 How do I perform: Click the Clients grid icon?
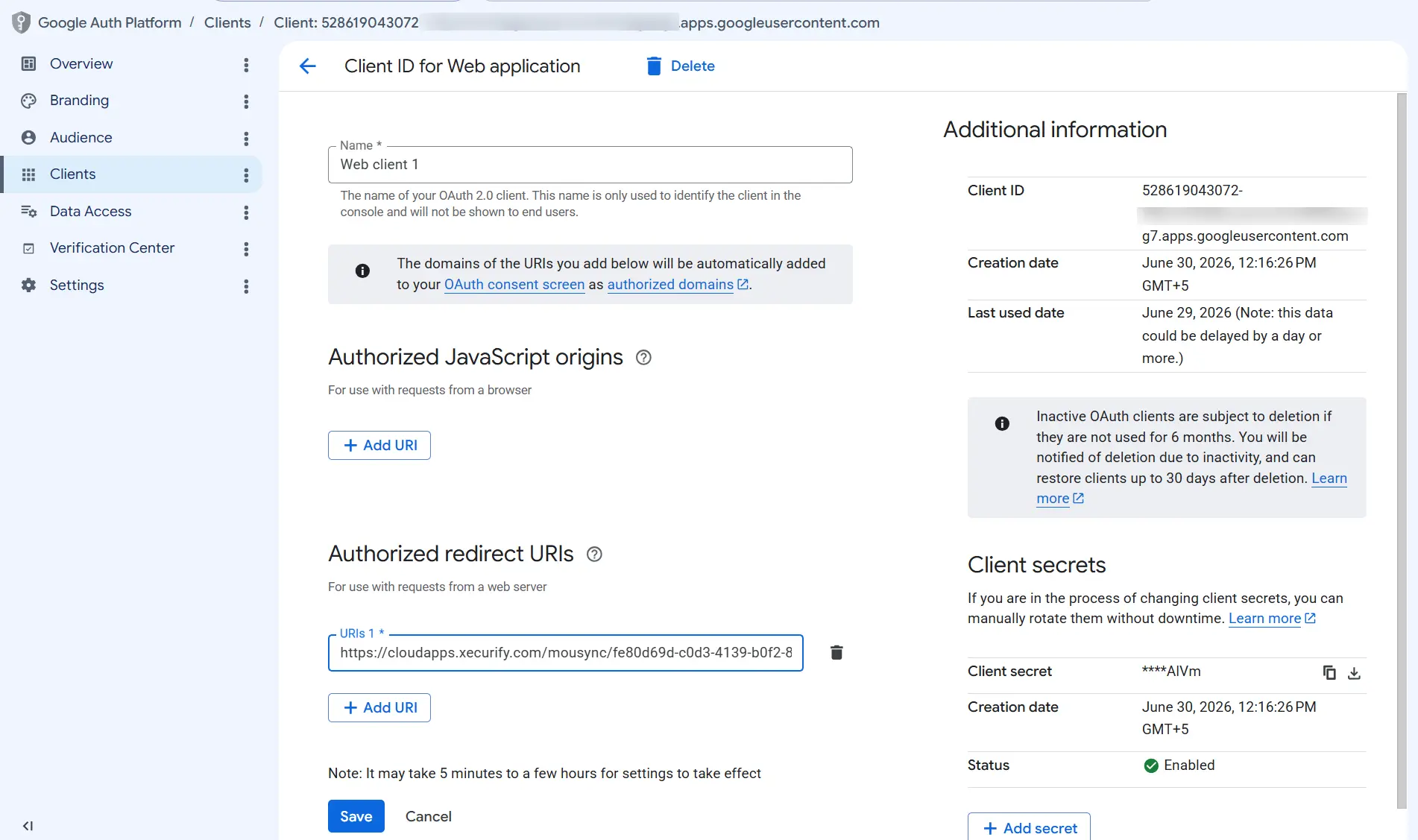pos(28,174)
